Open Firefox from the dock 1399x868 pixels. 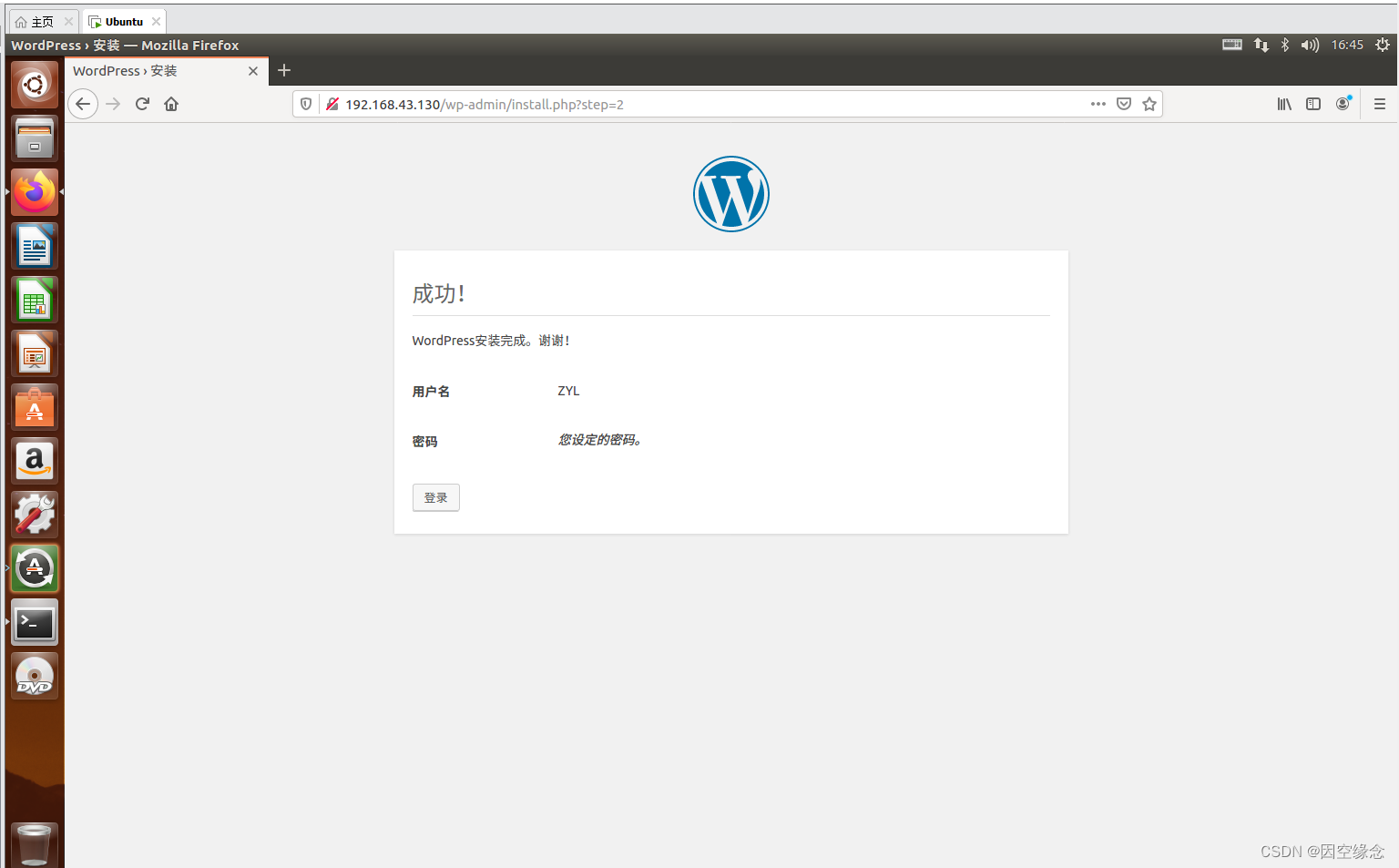[x=34, y=192]
